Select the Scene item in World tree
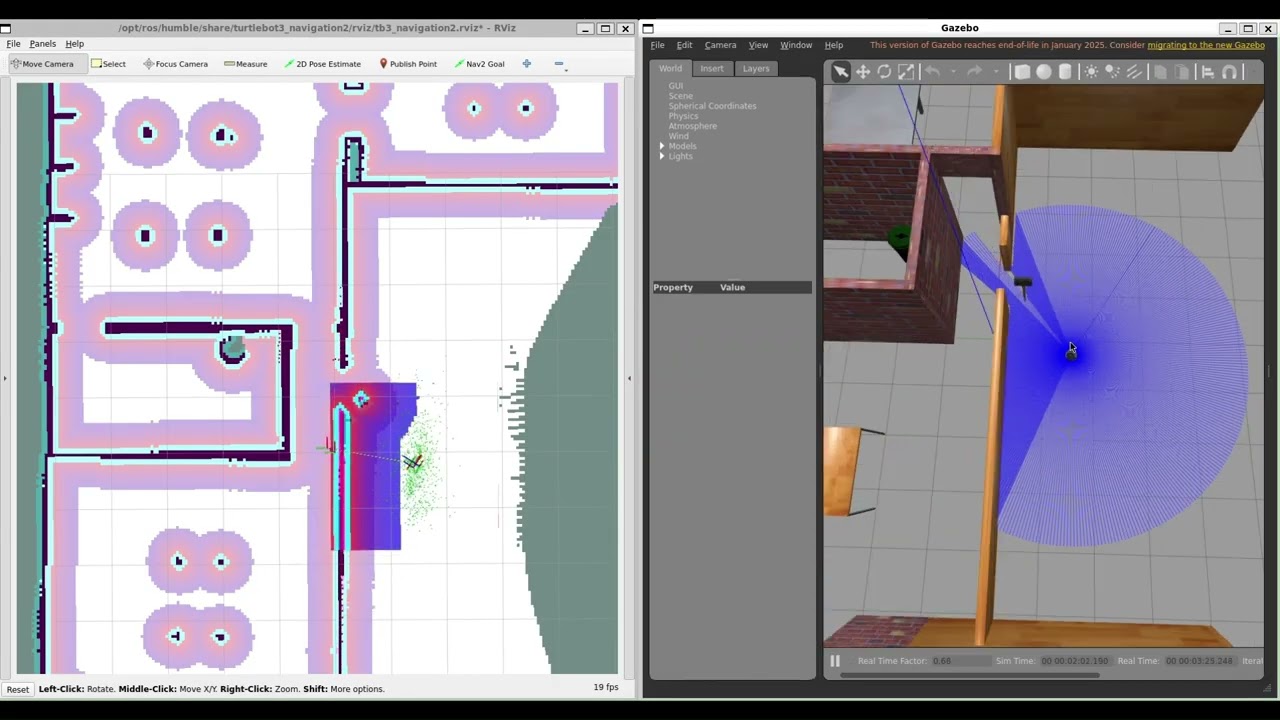This screenshot has width=1280, height=720. [x=680, y=96]
